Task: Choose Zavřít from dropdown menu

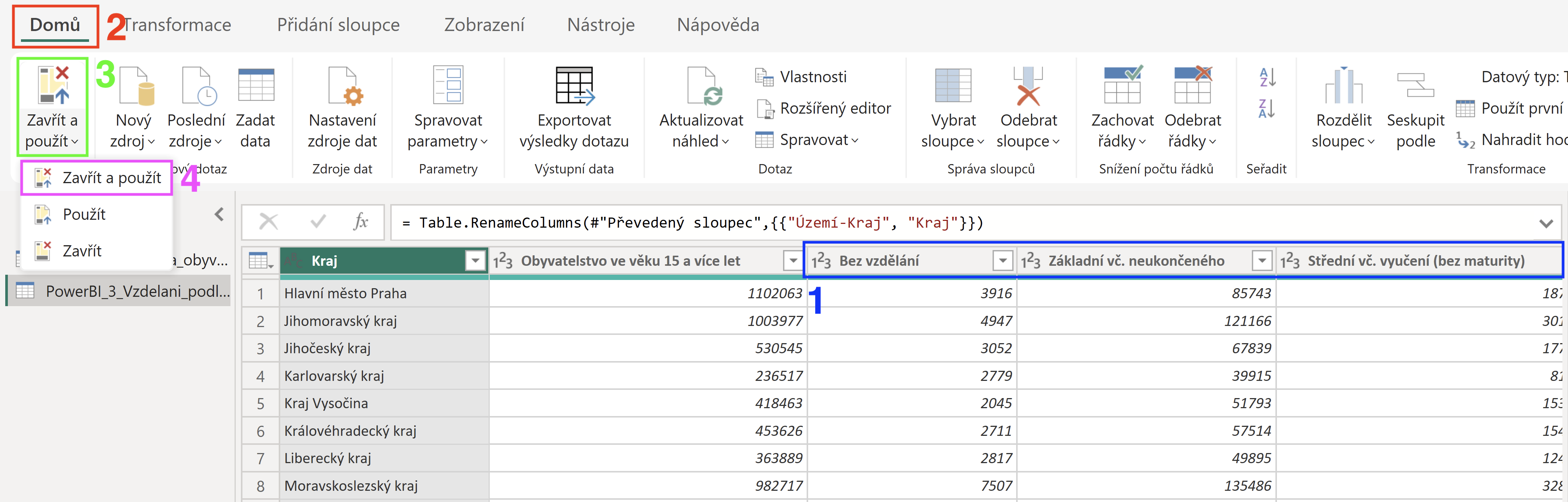Action: [x=97, y=251]
